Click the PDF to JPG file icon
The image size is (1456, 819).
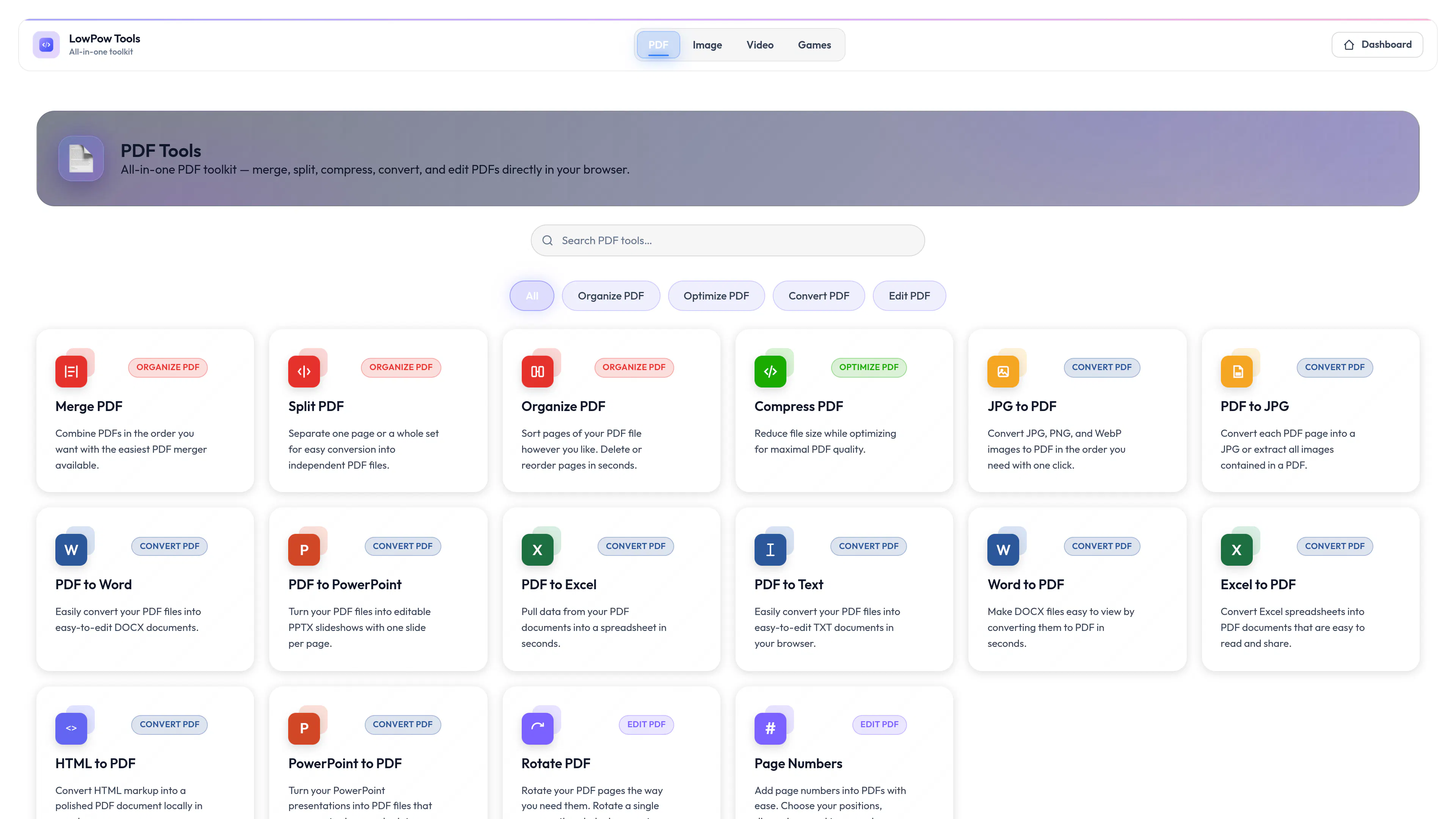1237,371
